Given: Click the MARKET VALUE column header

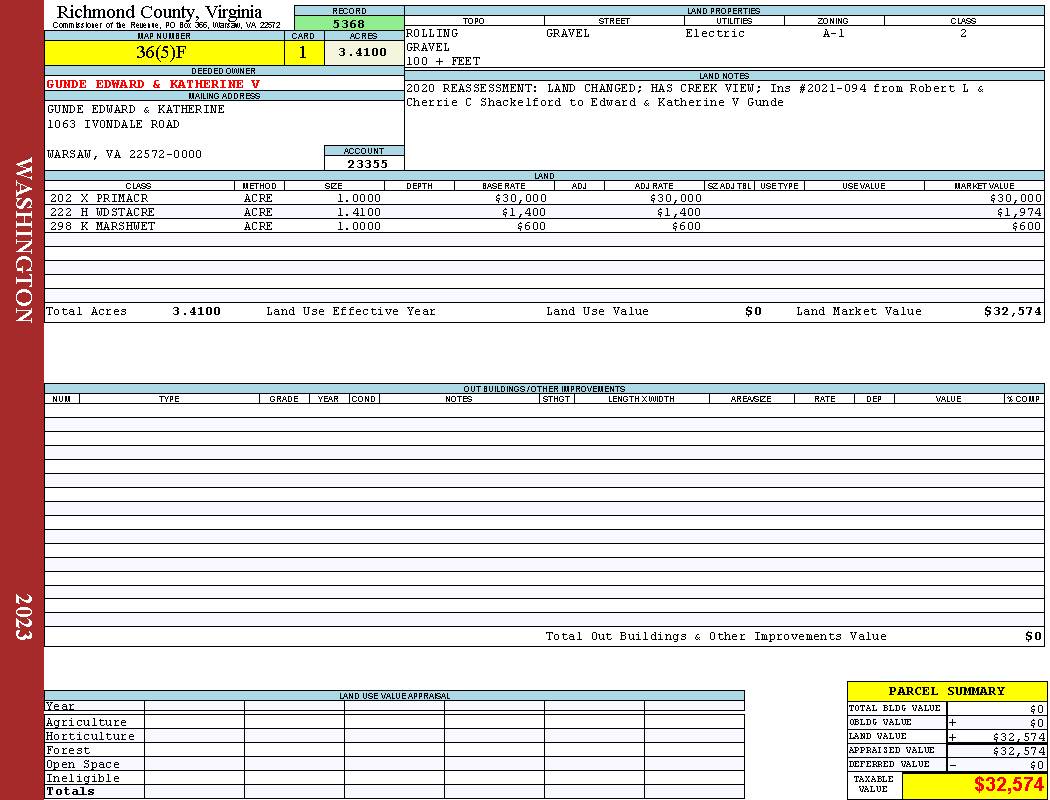Looking at the screenshot, I should pos(984,185).
